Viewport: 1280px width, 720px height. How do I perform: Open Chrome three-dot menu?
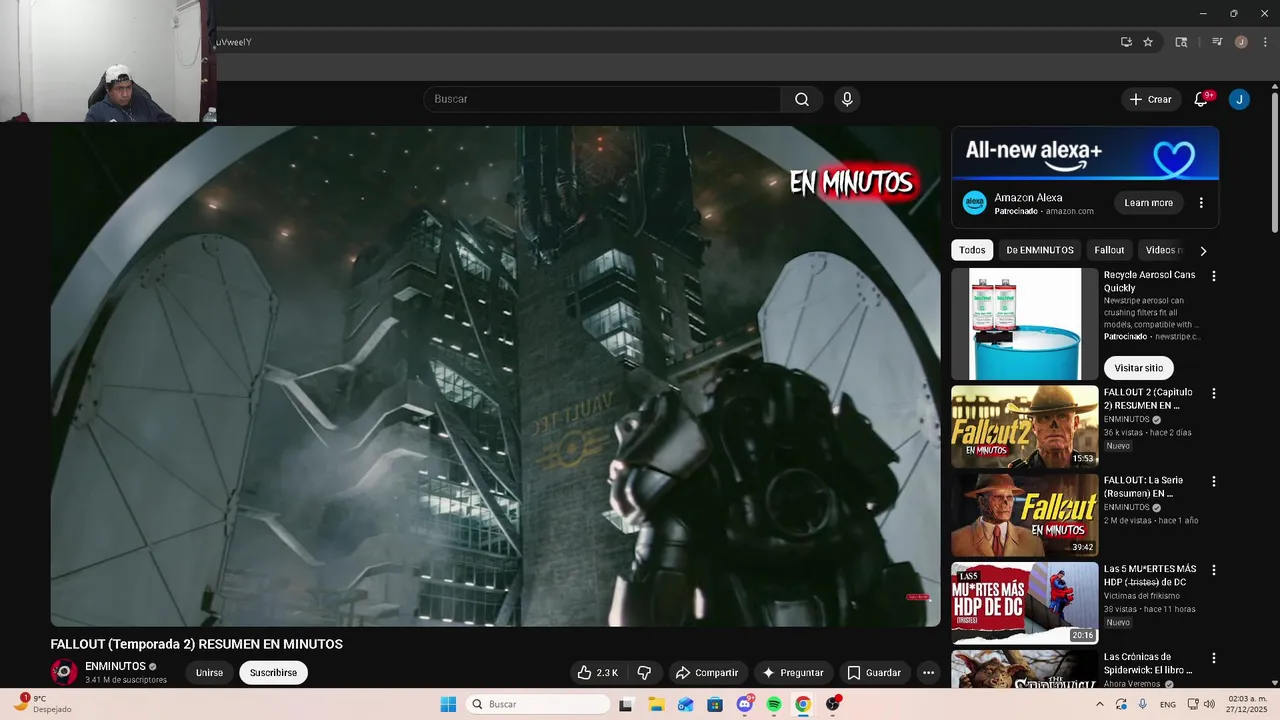coord(1265,42)
